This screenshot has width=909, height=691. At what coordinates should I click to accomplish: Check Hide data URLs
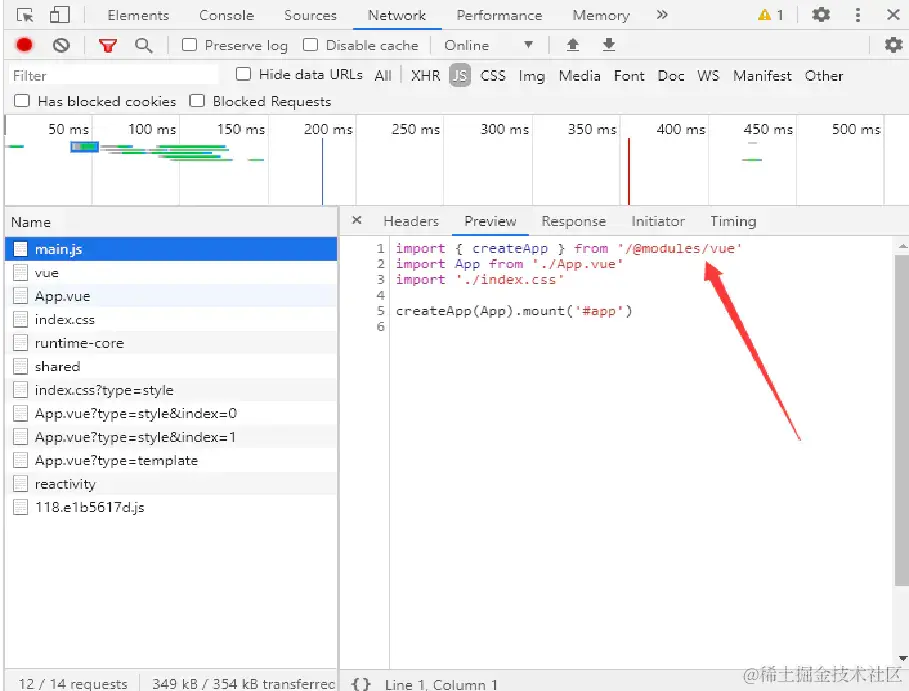[243, 74]
